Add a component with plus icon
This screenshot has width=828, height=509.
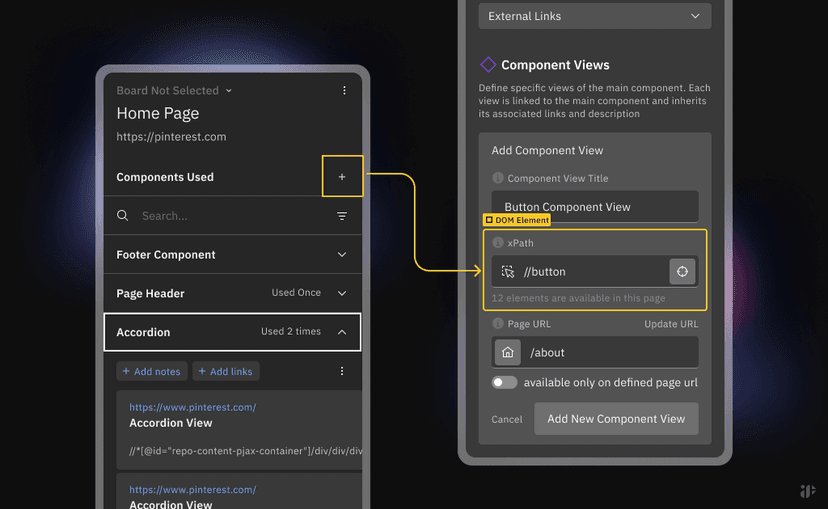pos(342,176)
